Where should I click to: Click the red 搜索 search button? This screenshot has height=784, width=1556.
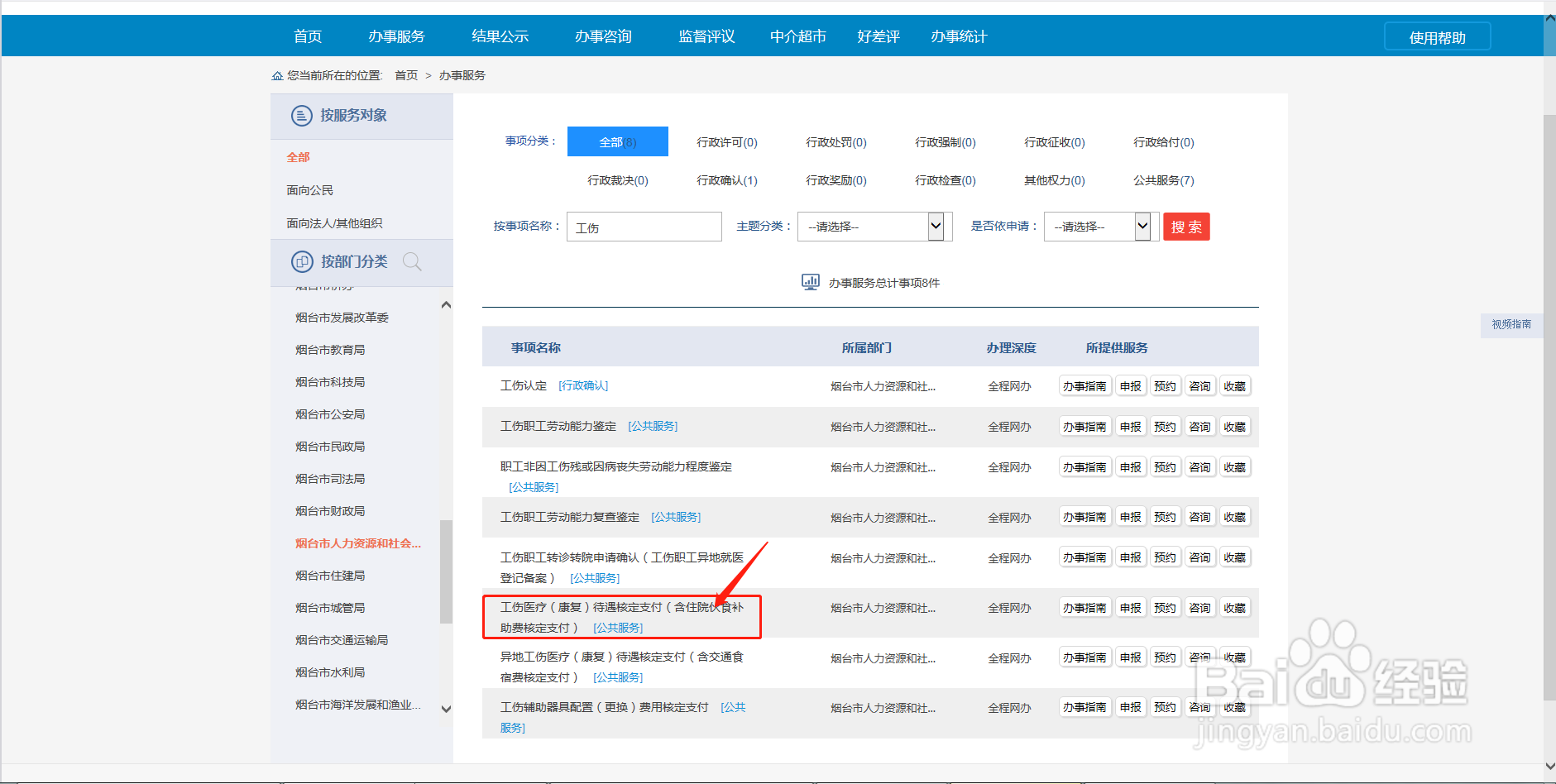pyautogui.click(x=1186, y=226)
